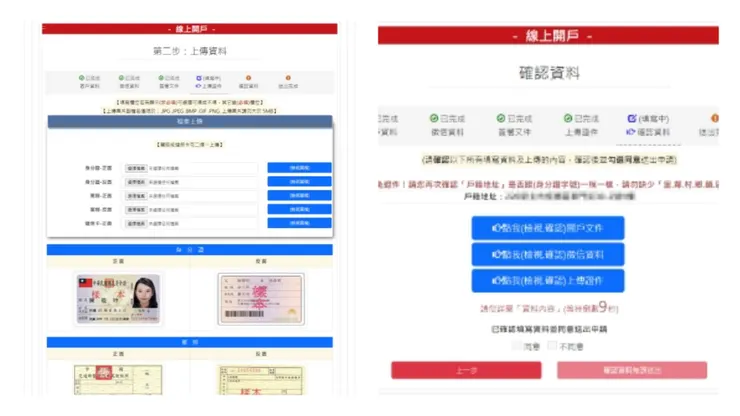Viewport: 740px width, 416px height.
Task: Click blue upload button in fourth upload row
Action: pyautogui.click(x=299, y=209)
